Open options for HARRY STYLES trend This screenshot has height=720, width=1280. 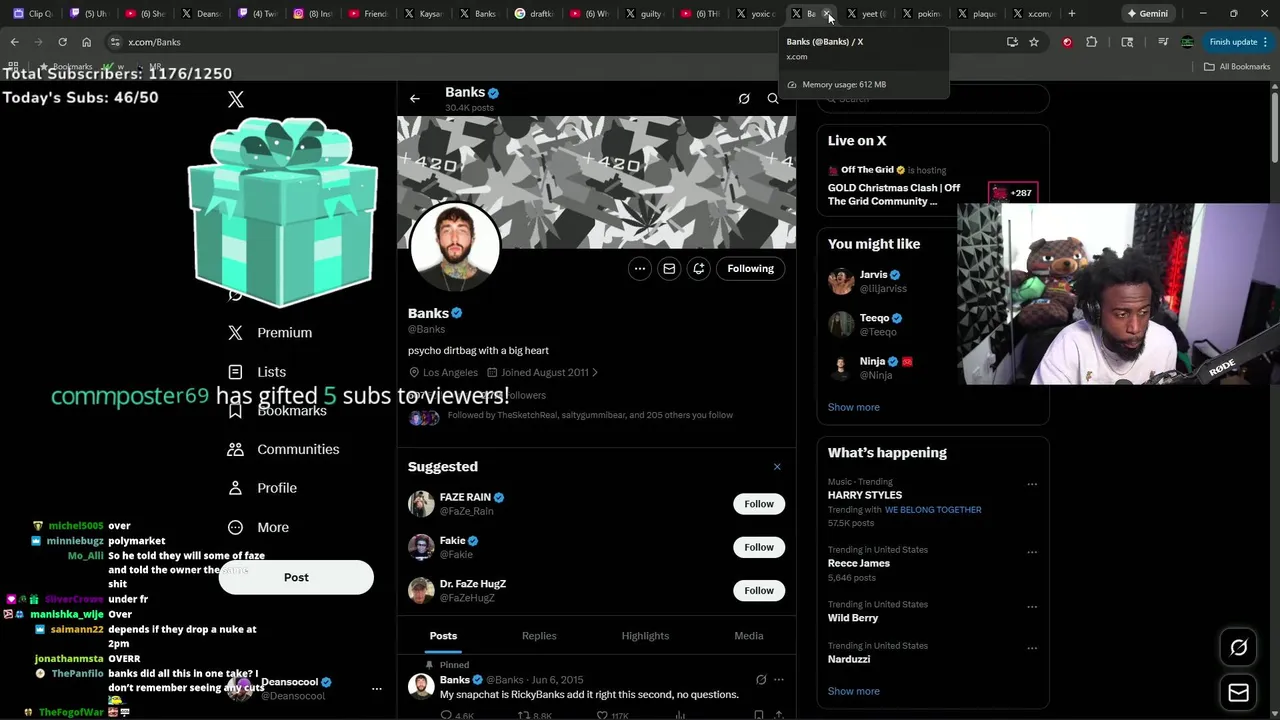click(1032, 484)
